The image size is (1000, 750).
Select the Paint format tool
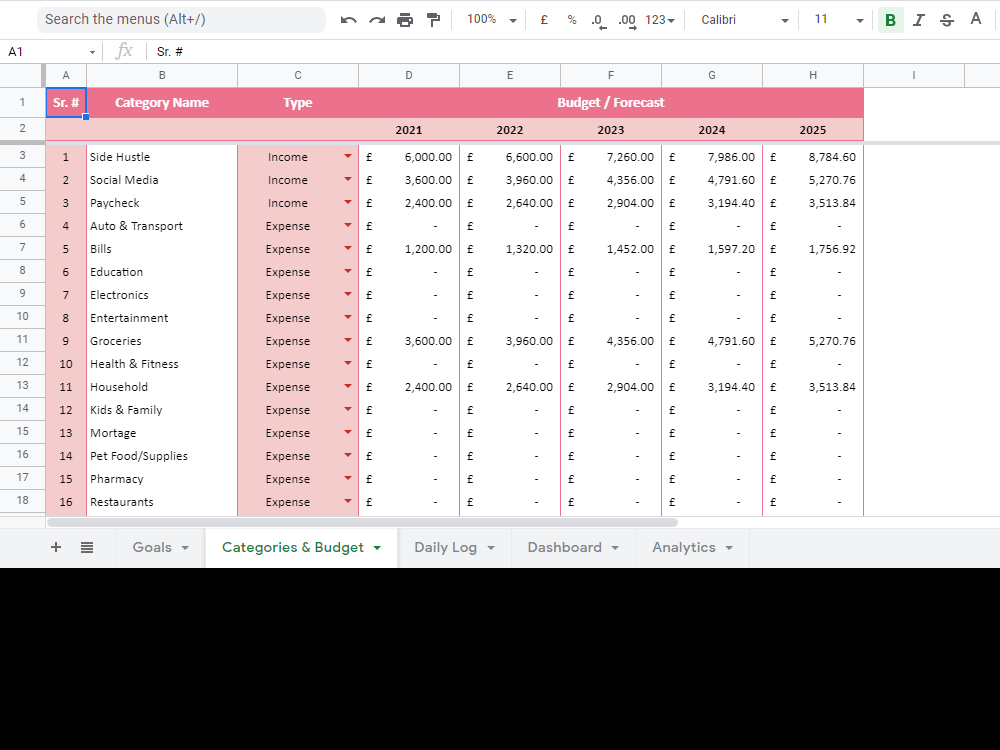[x=433, y=19]
